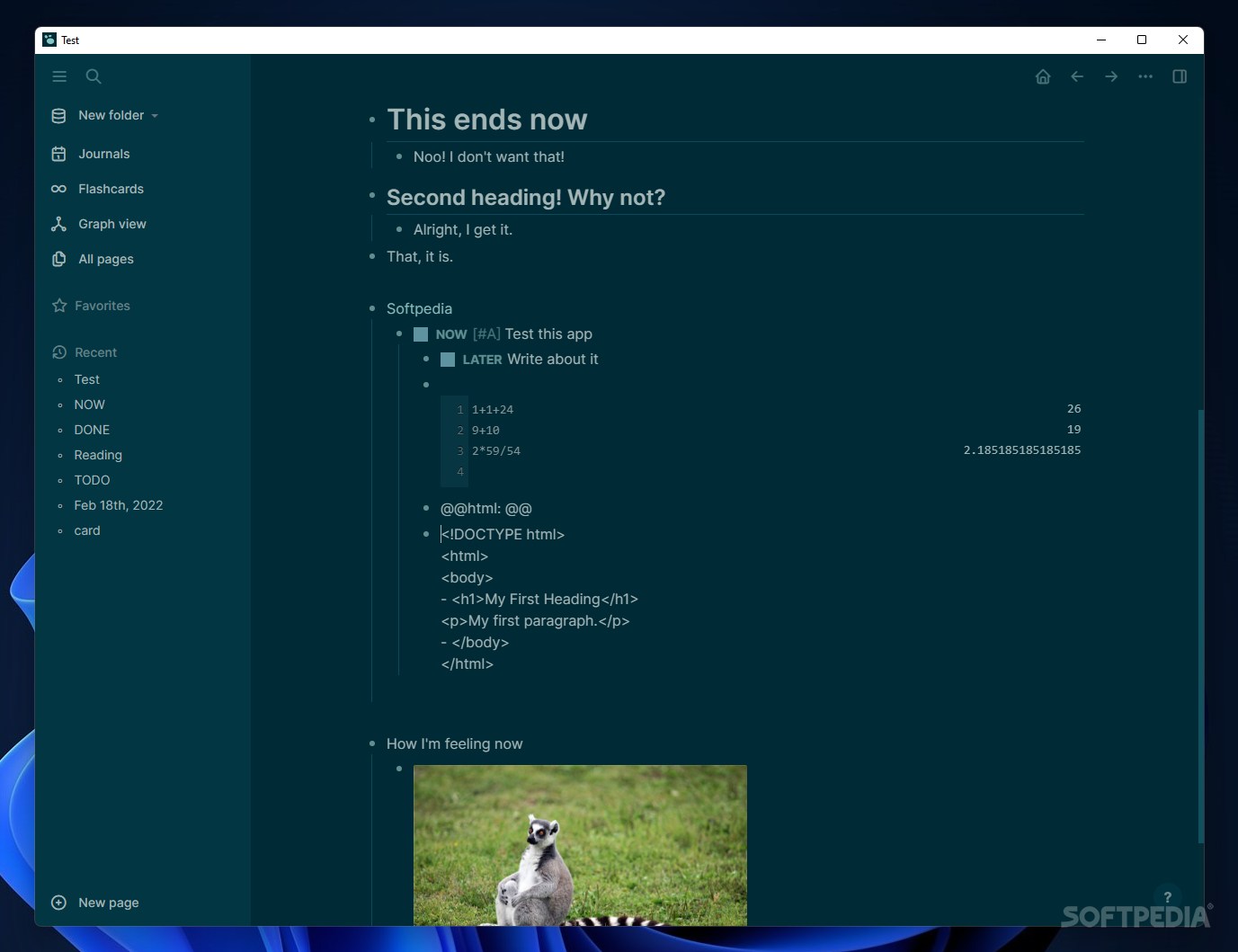Click the lemur image thumbnail

coord(580,845)
